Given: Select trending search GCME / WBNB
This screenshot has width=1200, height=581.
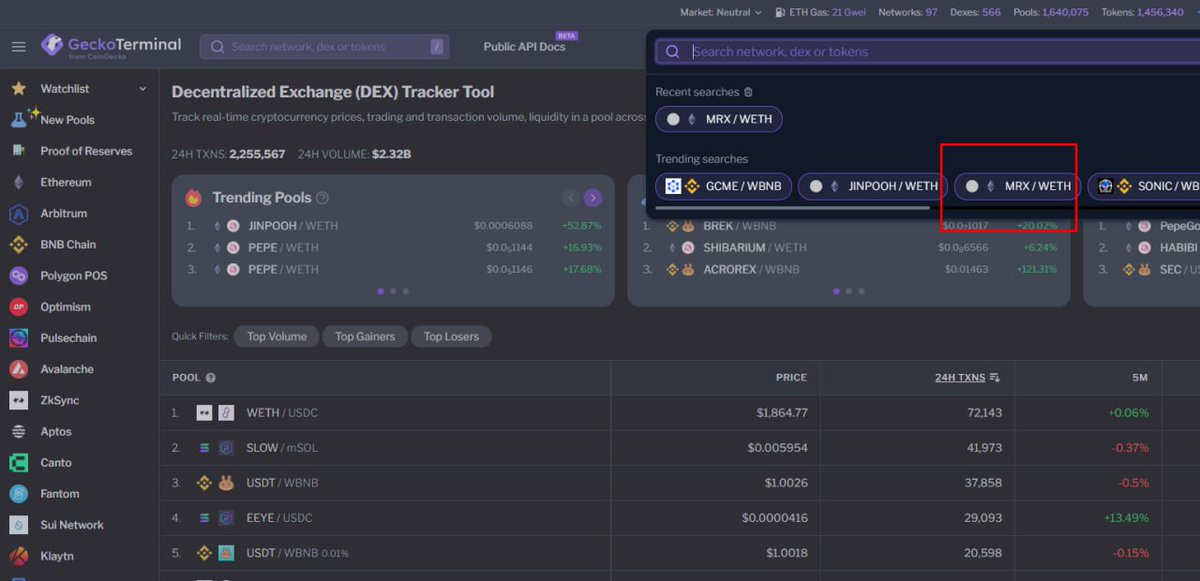Looking at the screenshot, I should (x=724, y=186).
